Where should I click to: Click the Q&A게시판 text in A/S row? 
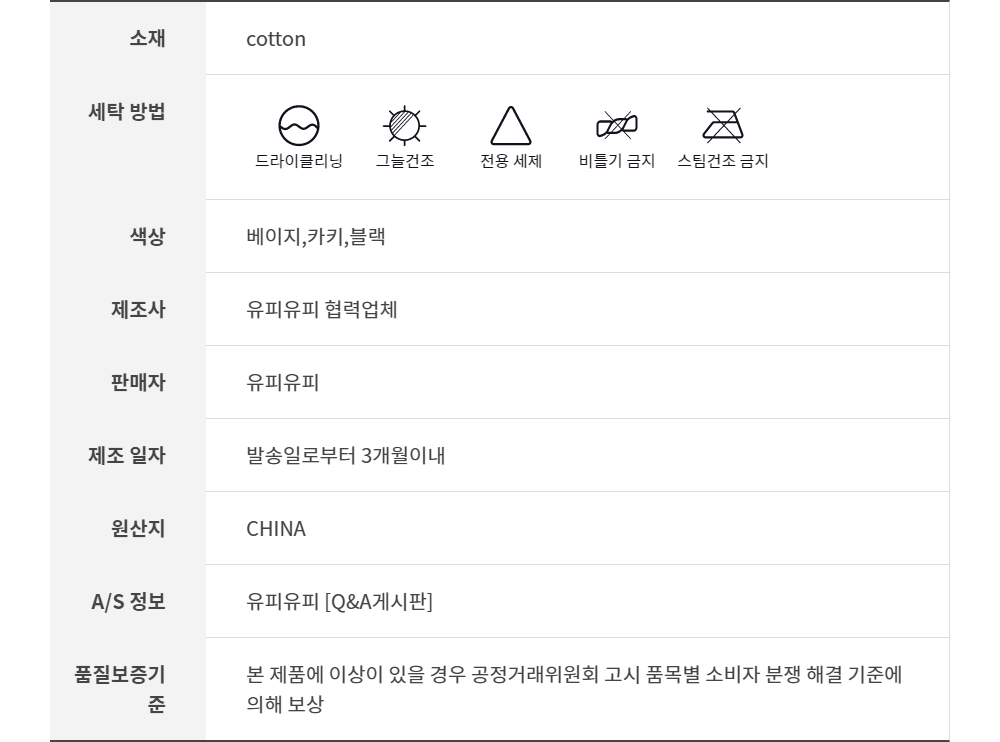point(379,602)
